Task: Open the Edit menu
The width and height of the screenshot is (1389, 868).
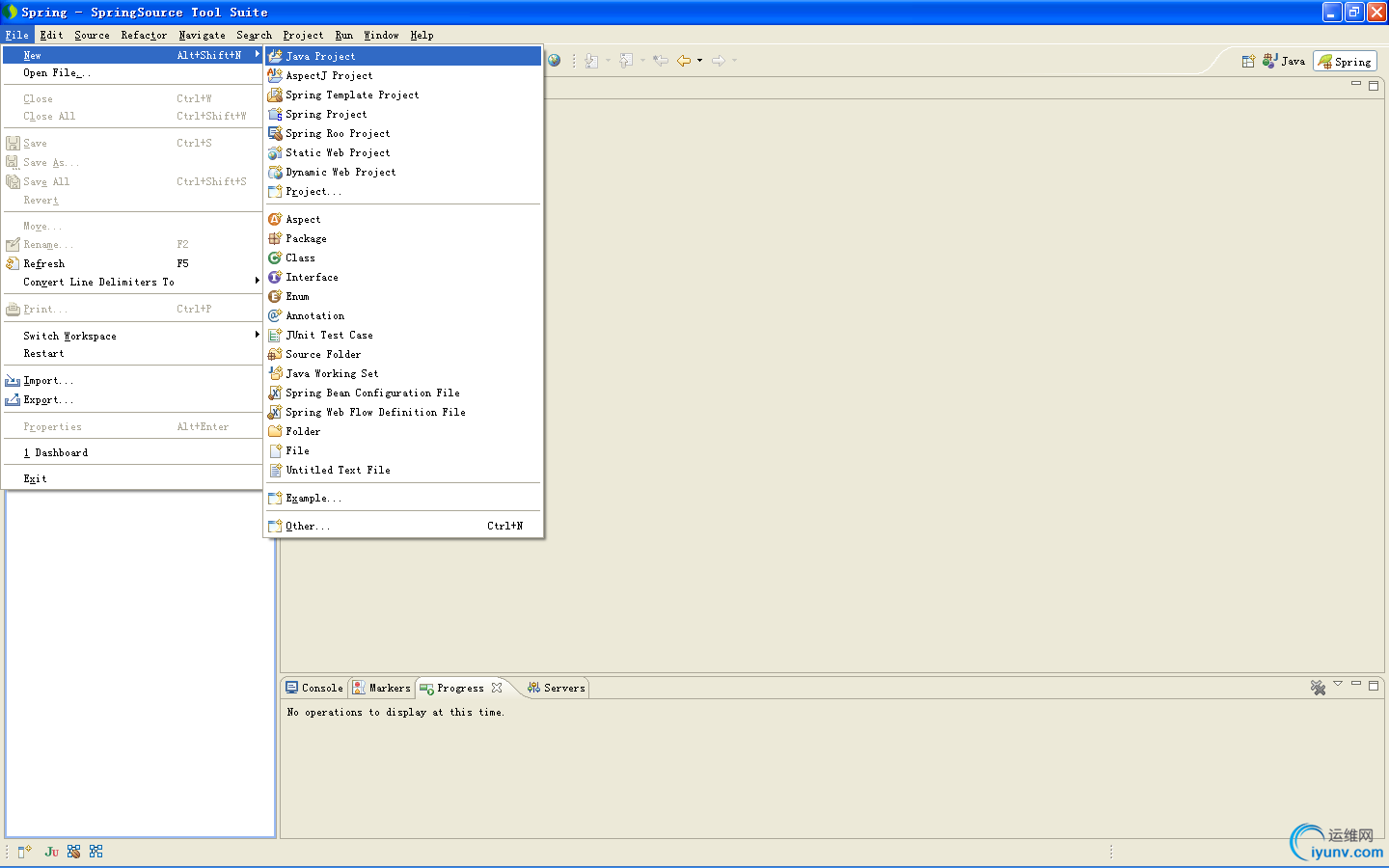Action: [52, 35]
